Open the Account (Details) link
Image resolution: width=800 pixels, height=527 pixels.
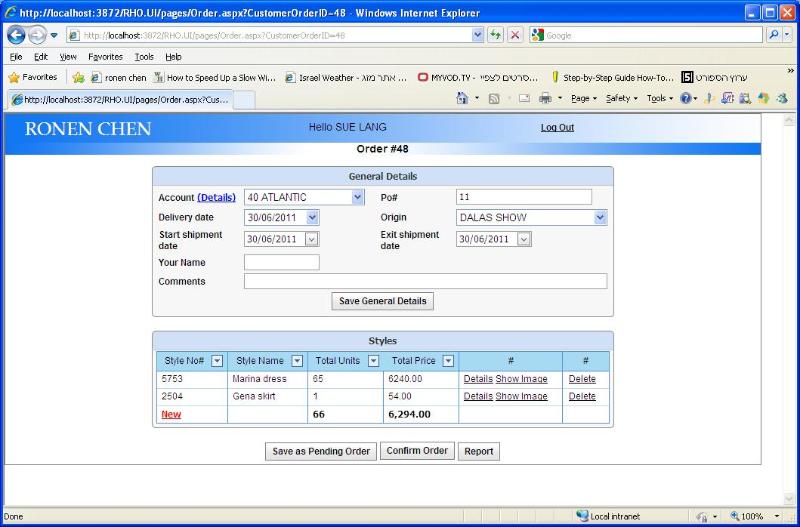(x=216, y=197)
